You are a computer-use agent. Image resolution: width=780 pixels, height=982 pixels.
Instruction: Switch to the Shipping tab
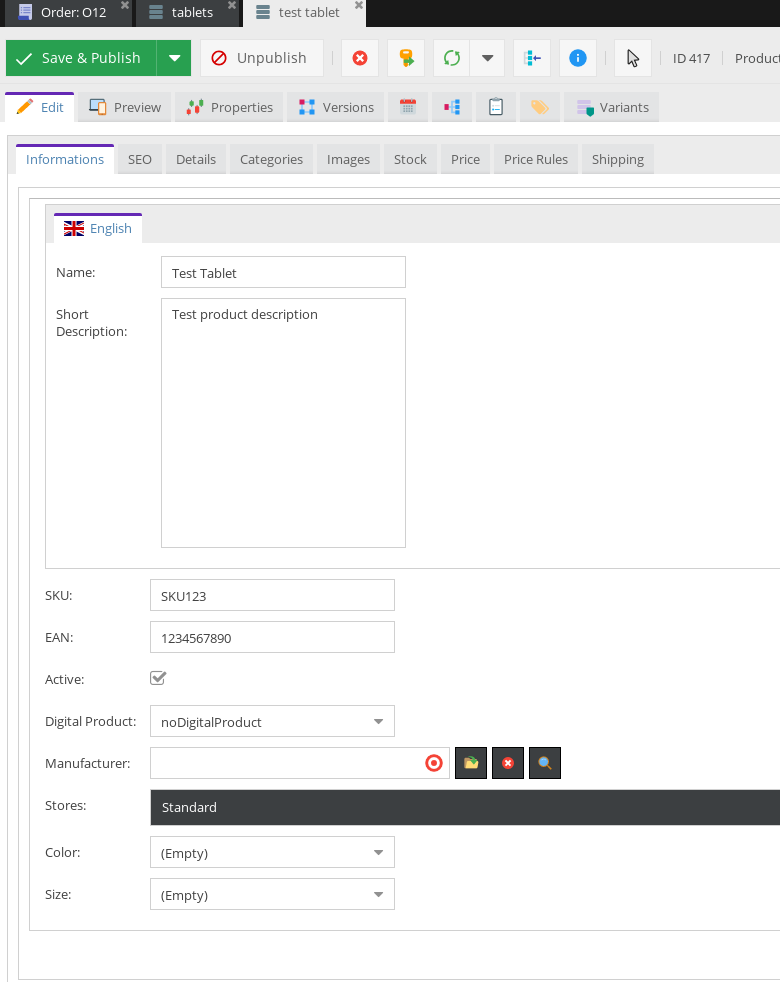click(618, 159)
